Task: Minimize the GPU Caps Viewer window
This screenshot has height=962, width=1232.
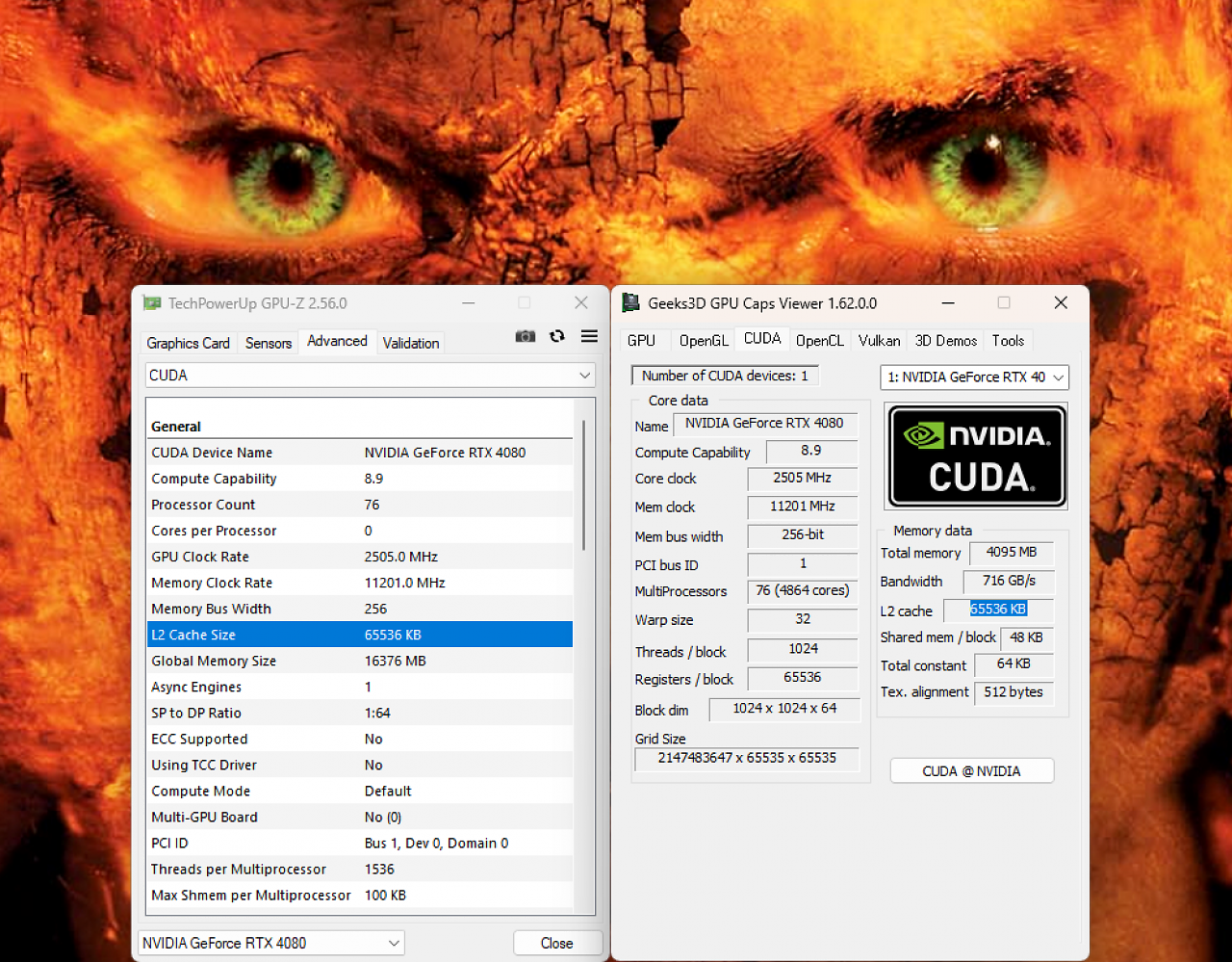Action: [x=948, y=302]
